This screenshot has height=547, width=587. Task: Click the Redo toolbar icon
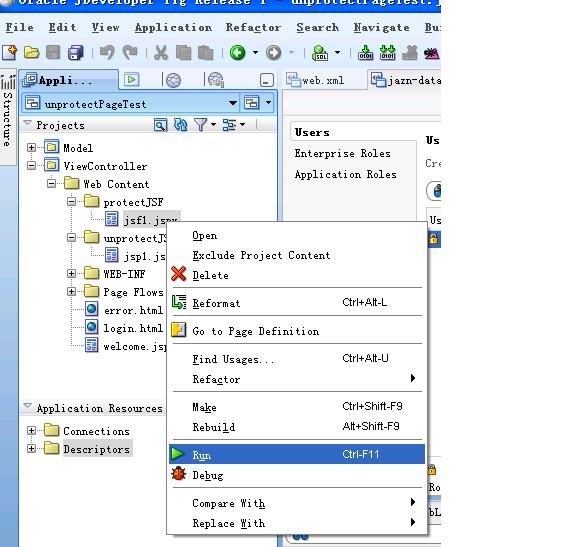(x=130, y=52)
